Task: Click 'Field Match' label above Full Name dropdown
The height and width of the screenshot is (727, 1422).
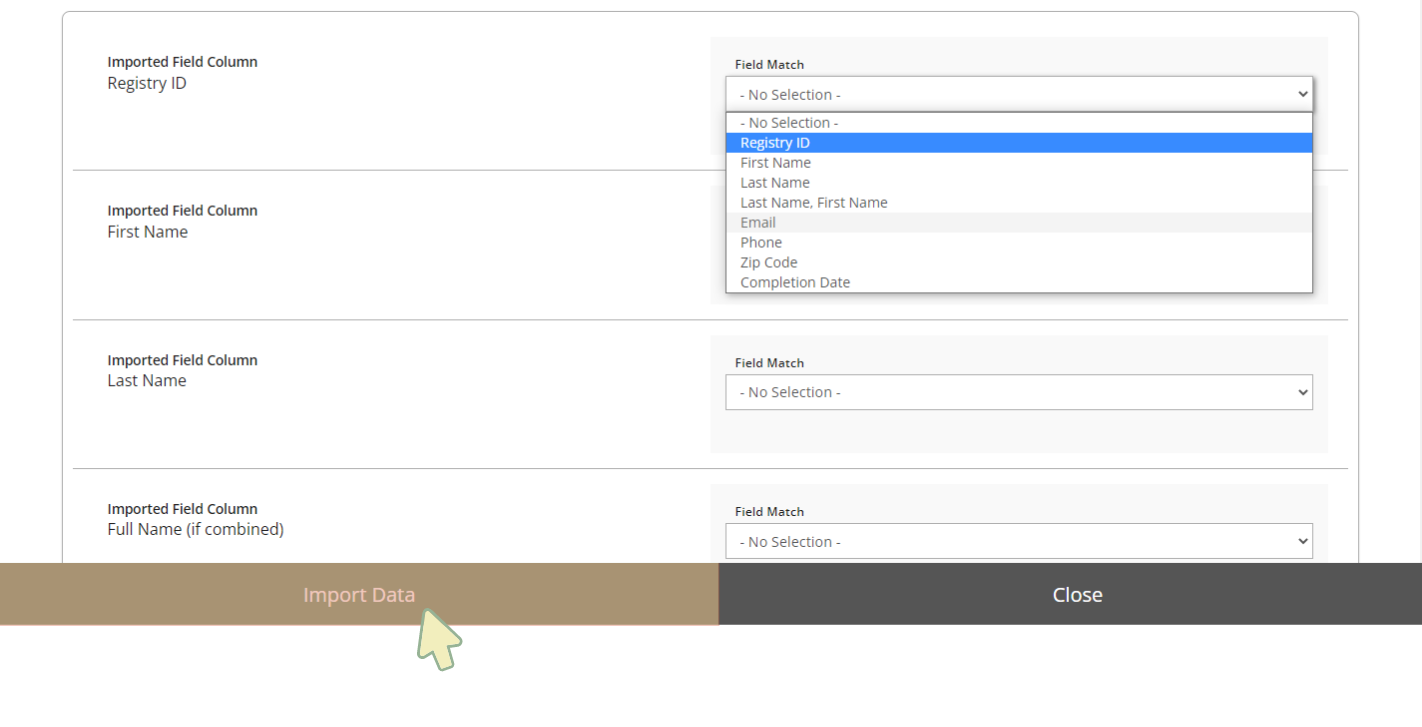Action: (x=769, y=512)
